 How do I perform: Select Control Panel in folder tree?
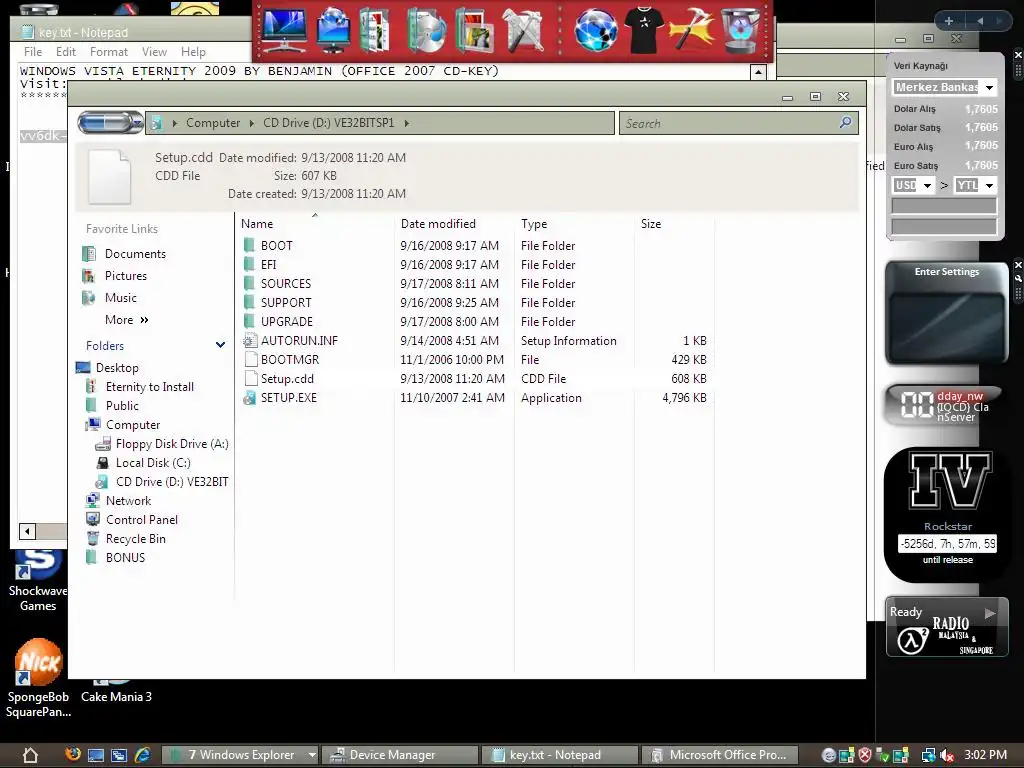pyautogui.click(x=142, y=520)
